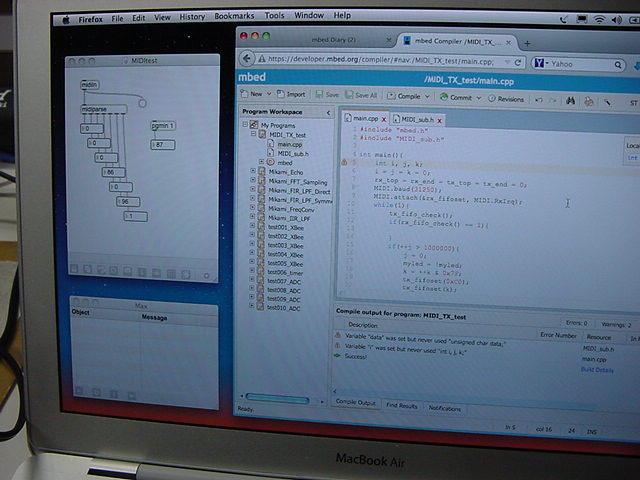Click the Revisions button
The height and width of the screenshot is (480, 640).
tap(506, 99)
